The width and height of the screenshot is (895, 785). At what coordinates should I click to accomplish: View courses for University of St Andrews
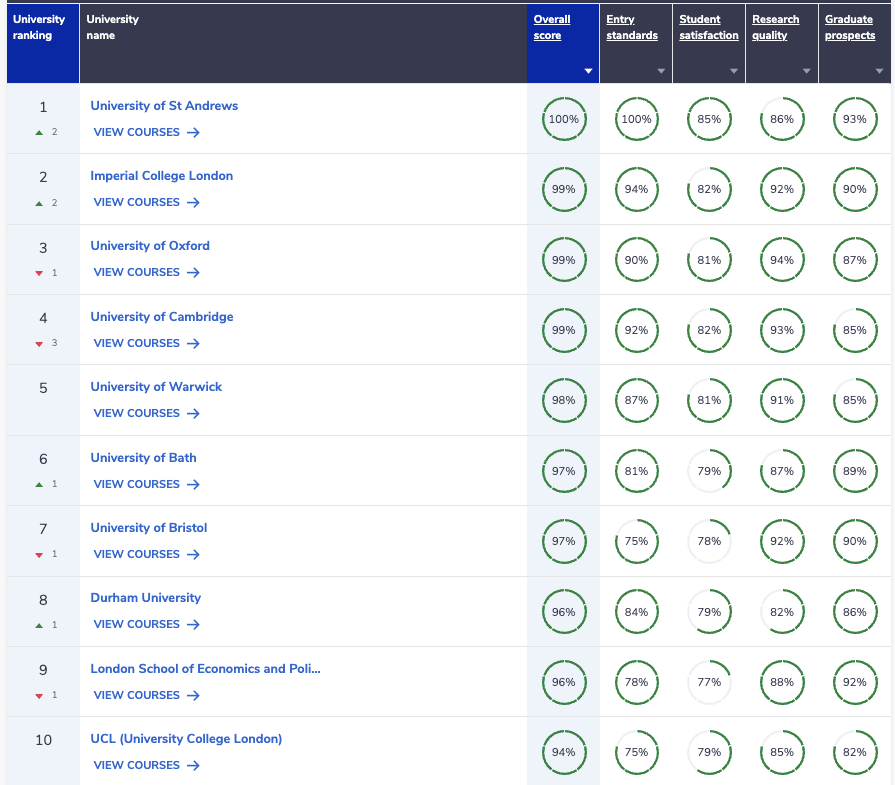pyautogui.click(x=147, y=132)
